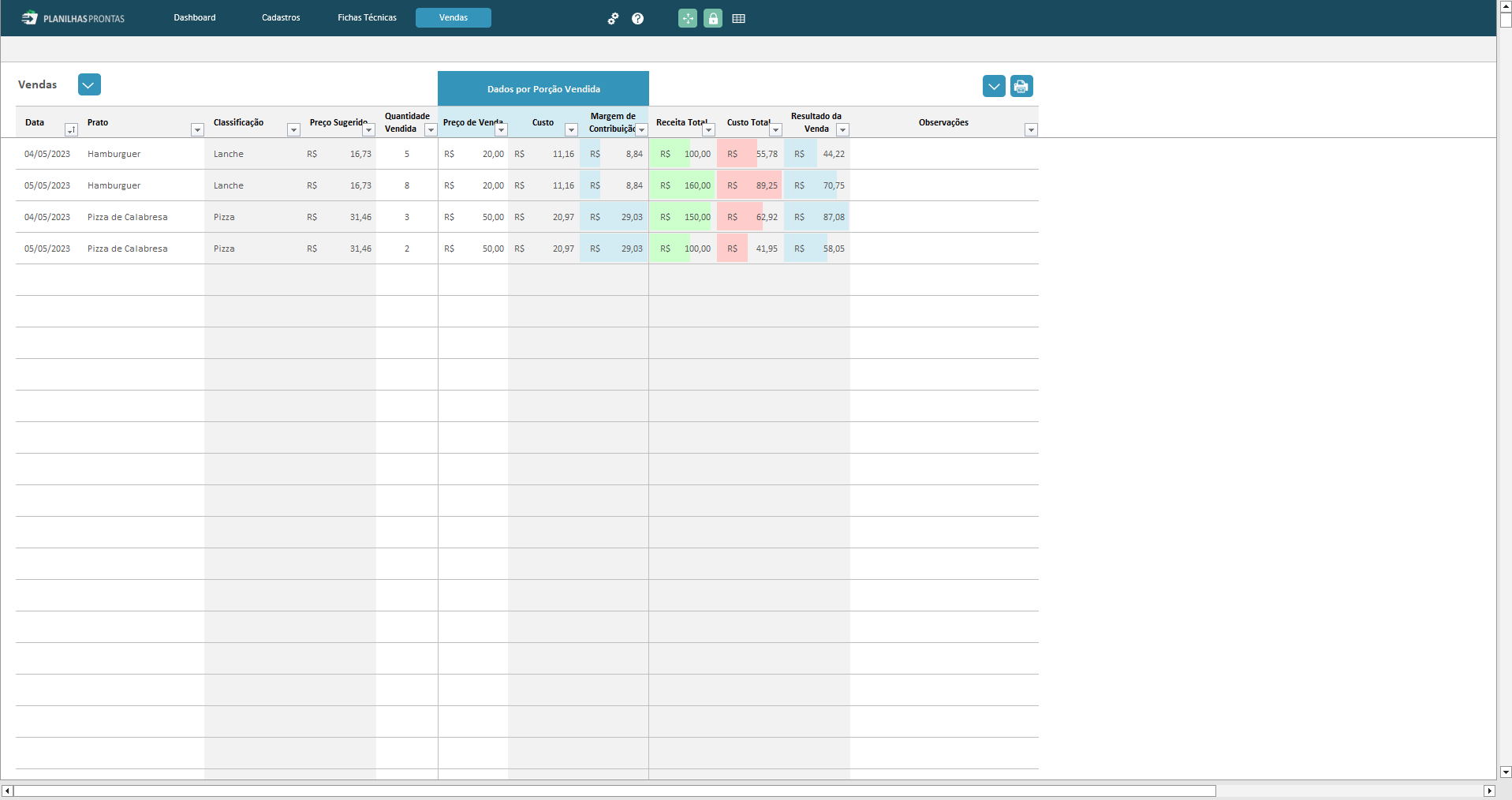Click the Planilhas Prontas logo

73,18
